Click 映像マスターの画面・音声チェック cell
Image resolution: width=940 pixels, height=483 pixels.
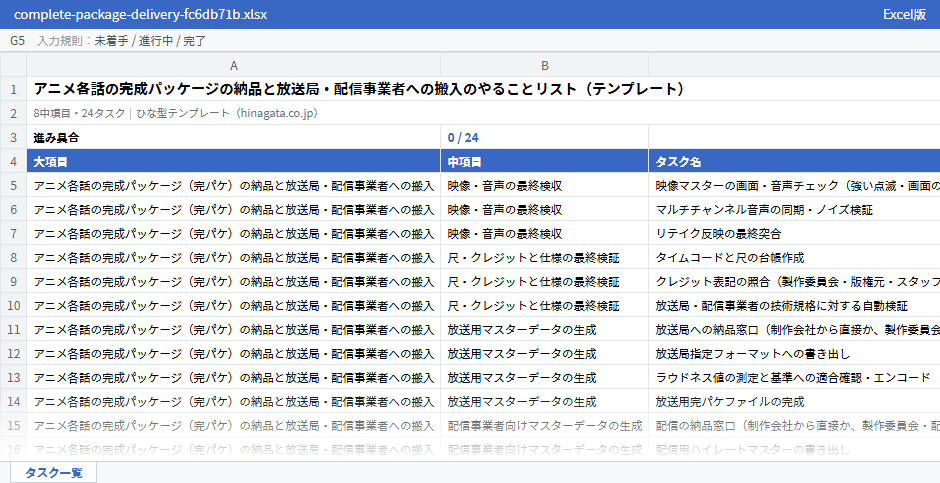pyautogui.click(x=794, y=185)
